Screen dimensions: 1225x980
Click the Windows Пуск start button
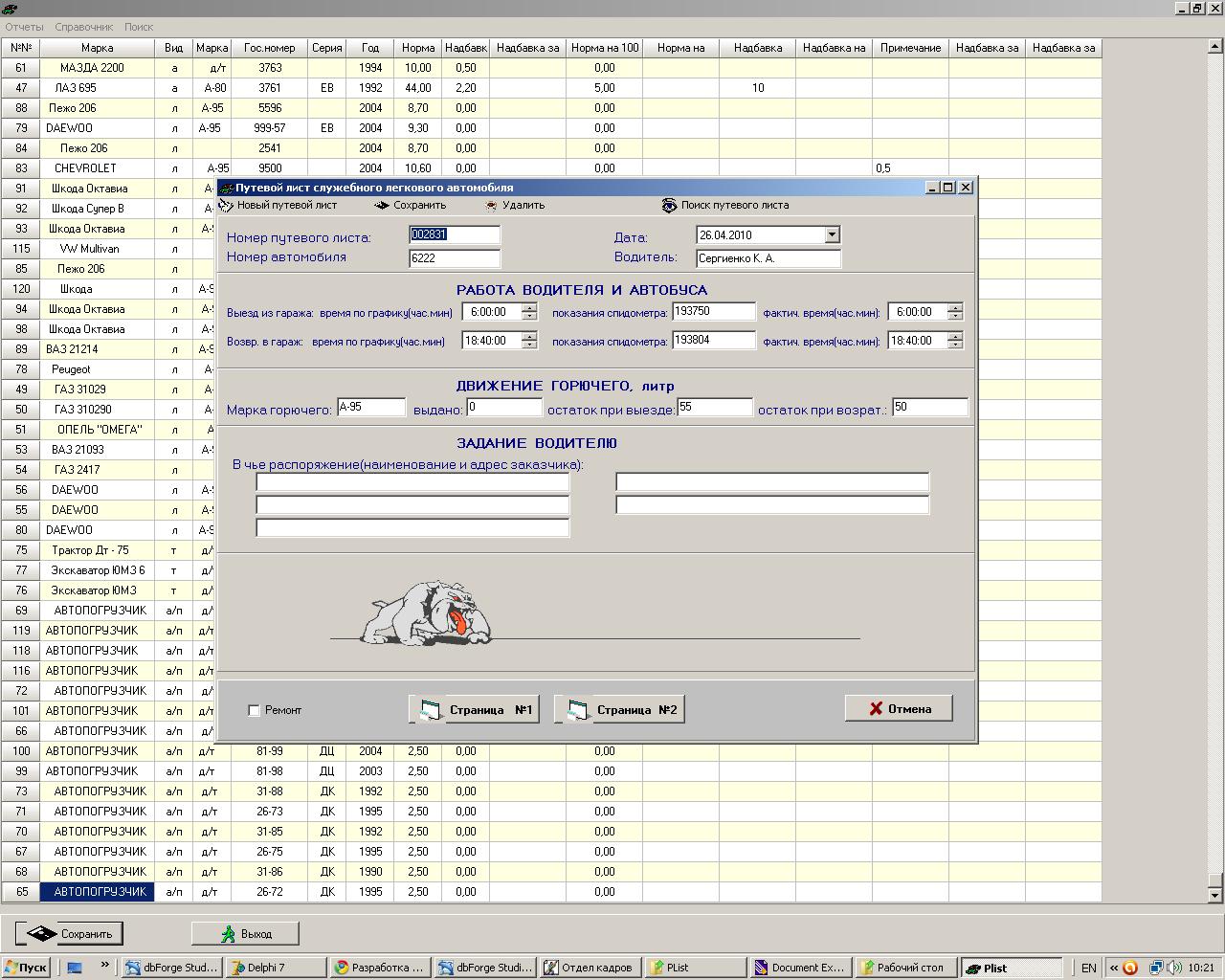pyautogui.click(x=26, y=968)
